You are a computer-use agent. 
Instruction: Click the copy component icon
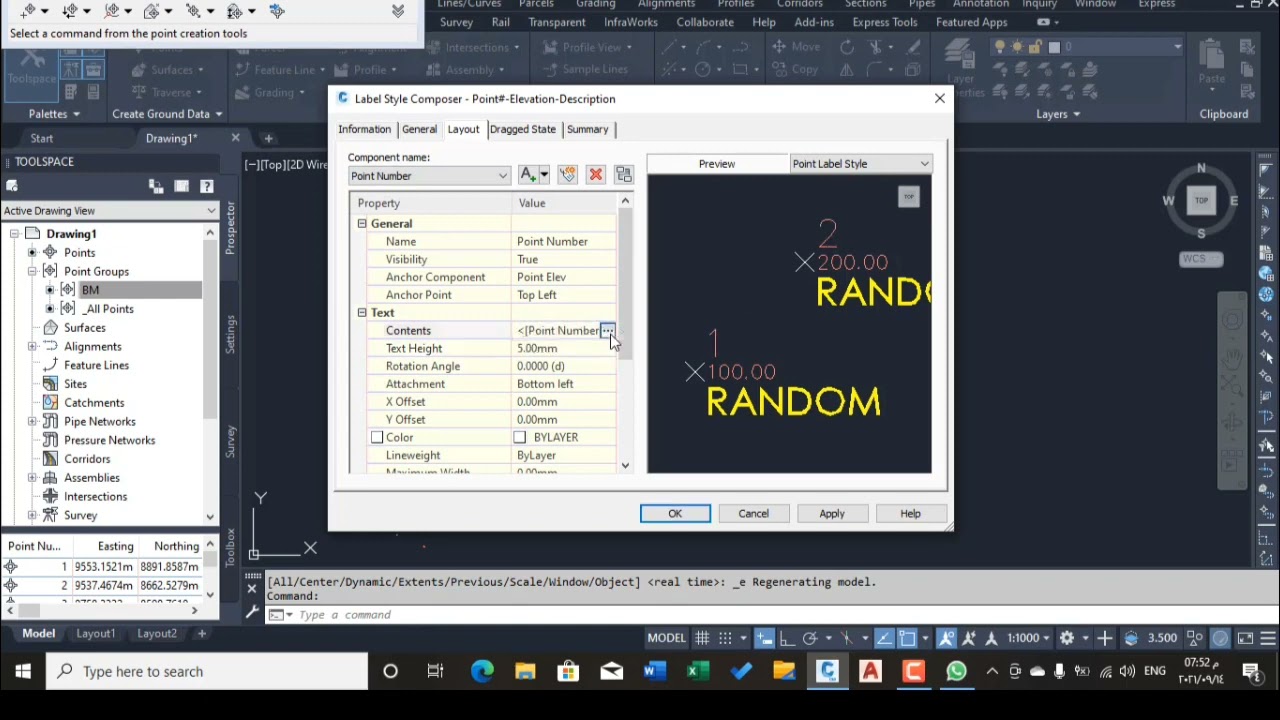tap(567, 175)
